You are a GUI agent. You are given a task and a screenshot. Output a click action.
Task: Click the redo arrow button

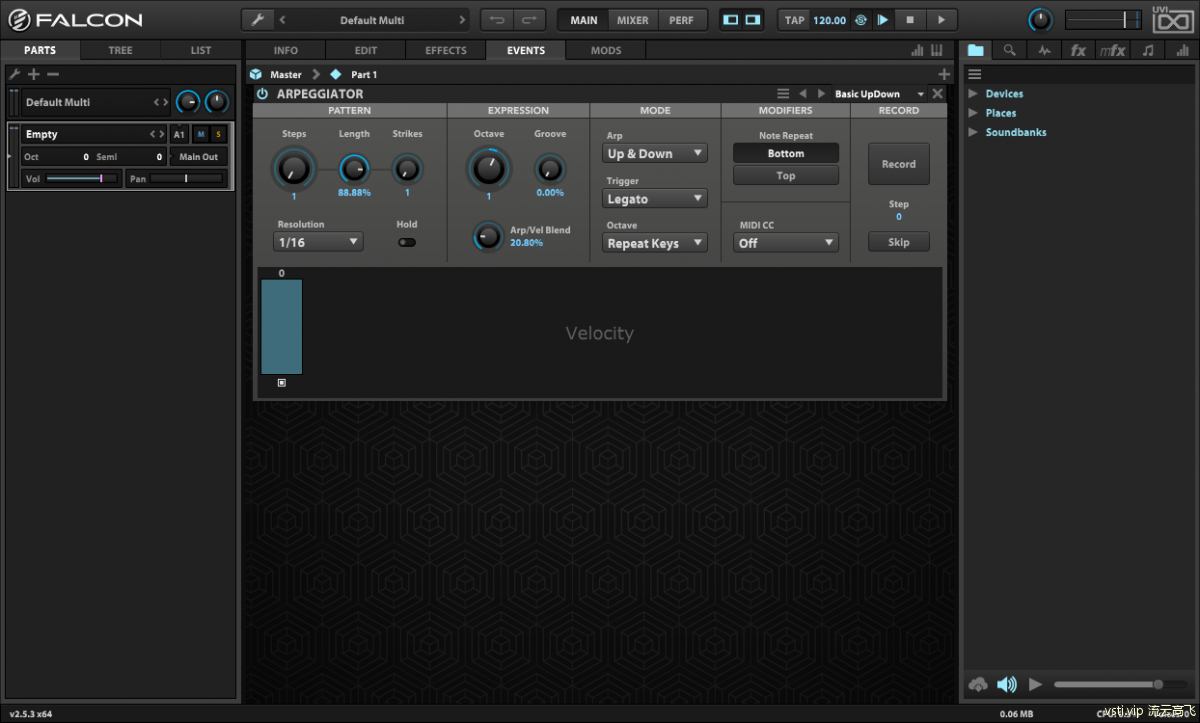click(x=529, y=20)
